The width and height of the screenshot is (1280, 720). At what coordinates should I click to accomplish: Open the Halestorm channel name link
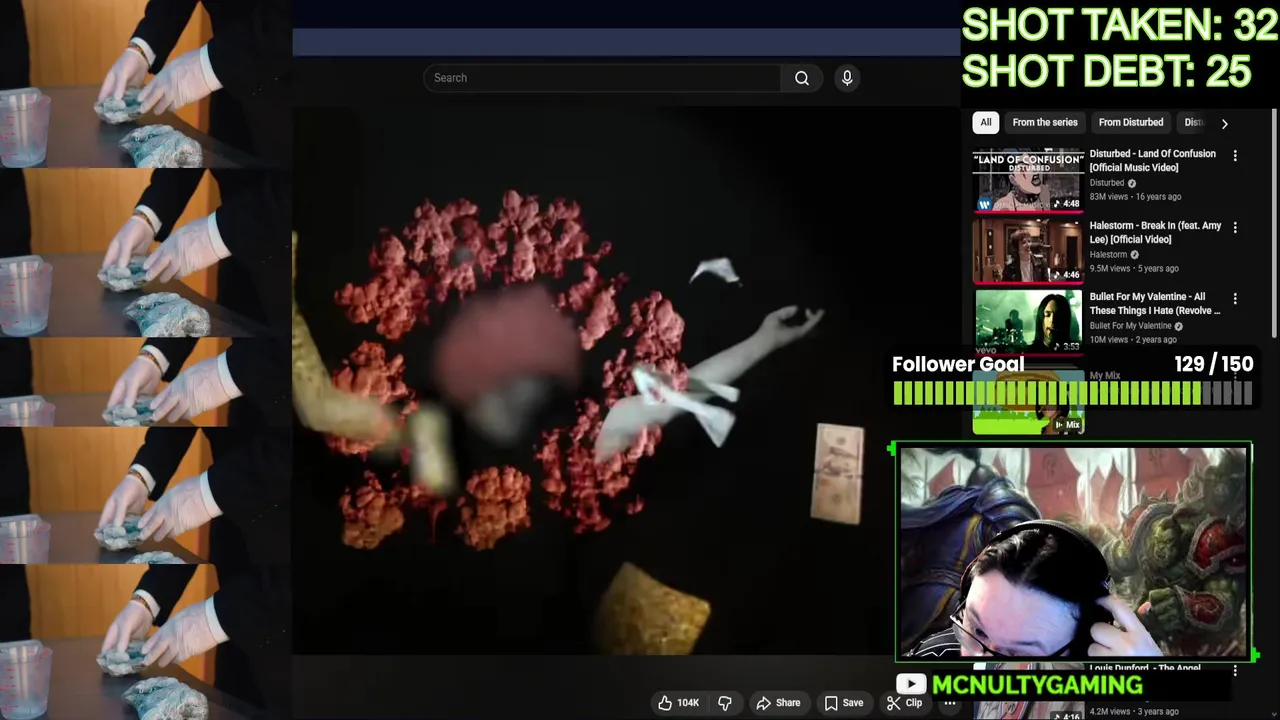coord(1108,255)
